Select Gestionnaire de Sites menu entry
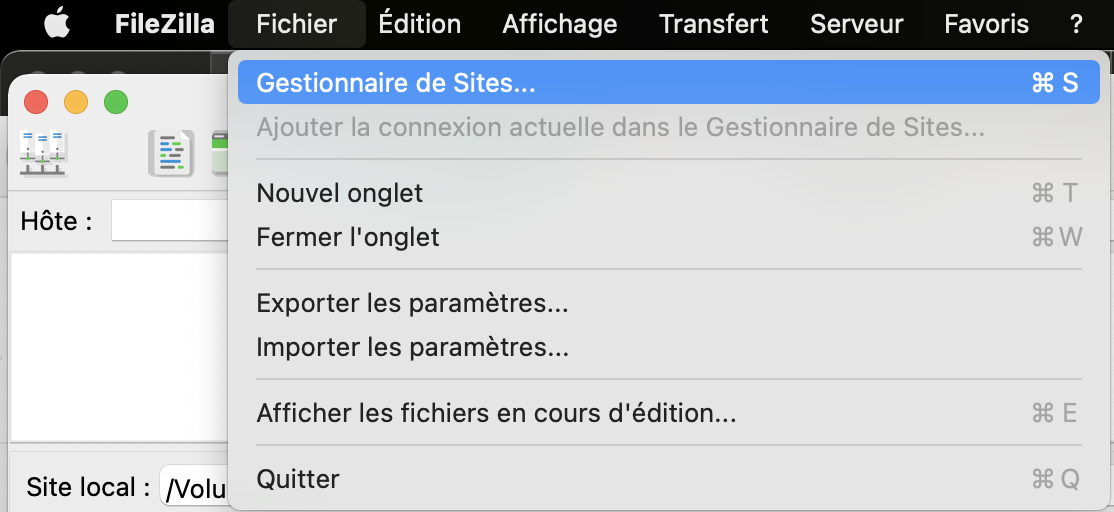 669,82
